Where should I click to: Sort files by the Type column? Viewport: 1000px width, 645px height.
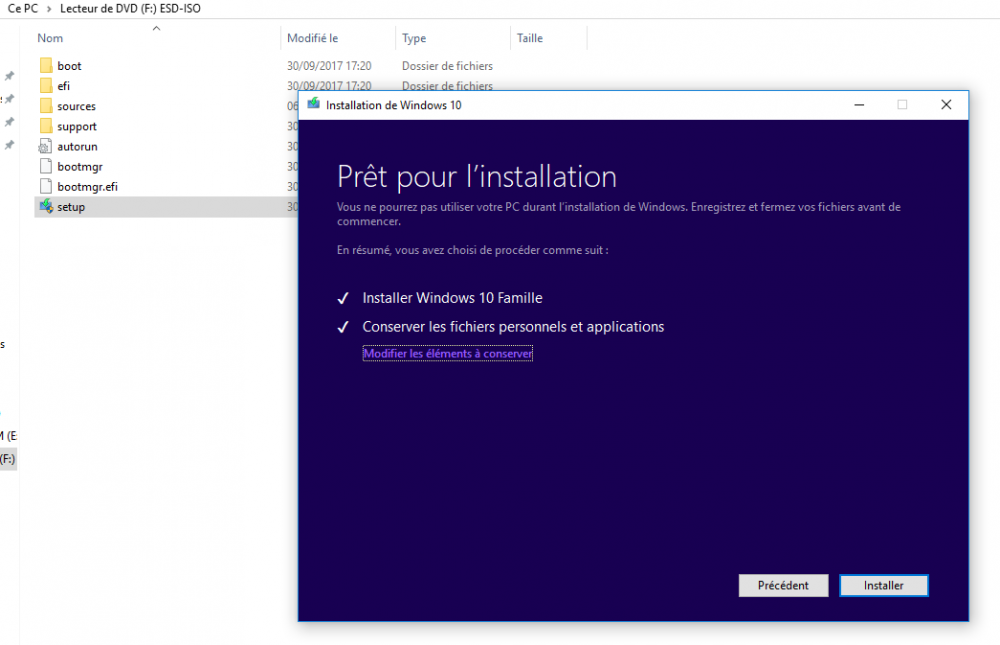pyautogui.click(x=414, y=38)
